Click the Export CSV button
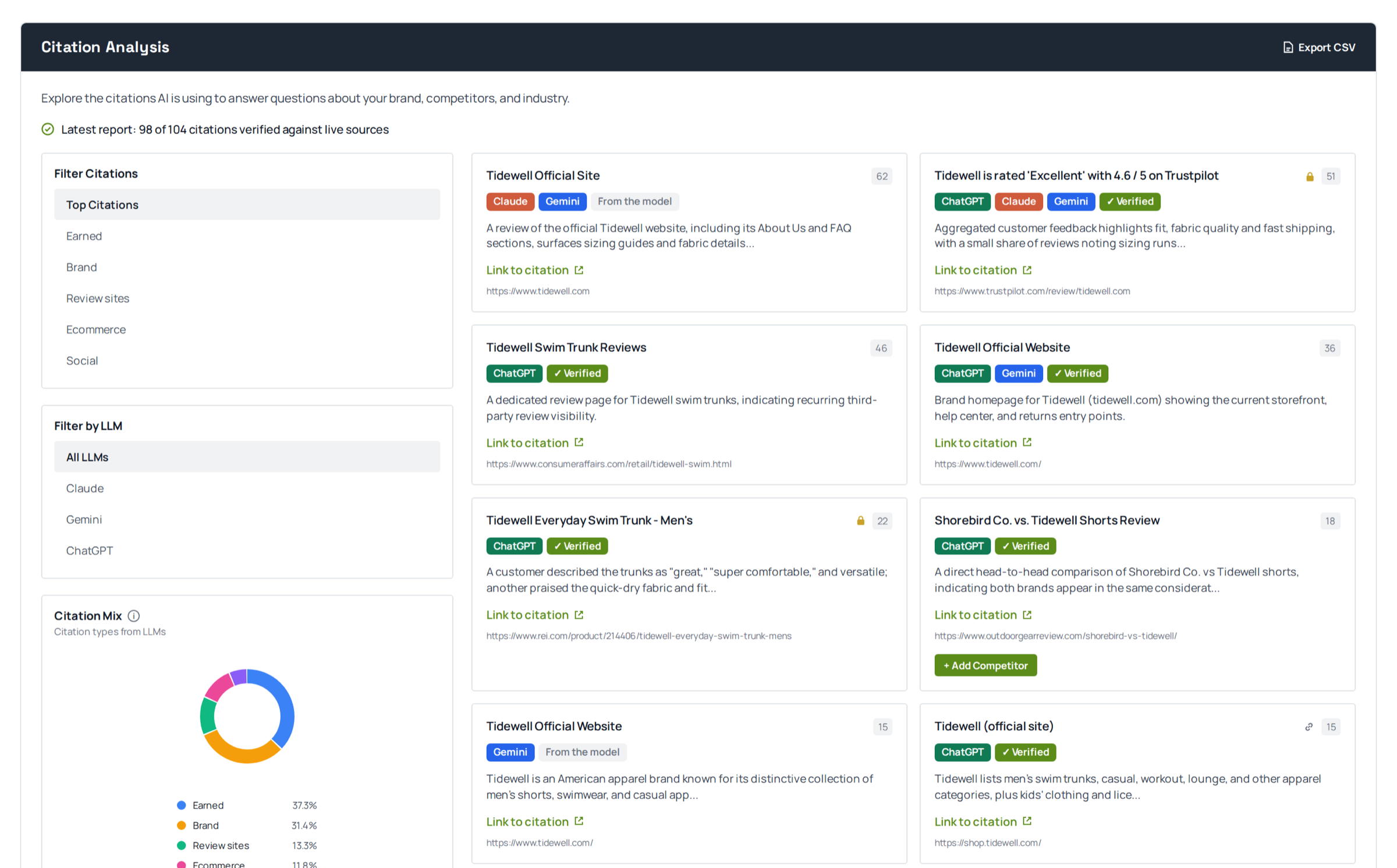This screenshot has width=1397, height=868. 1318,47
